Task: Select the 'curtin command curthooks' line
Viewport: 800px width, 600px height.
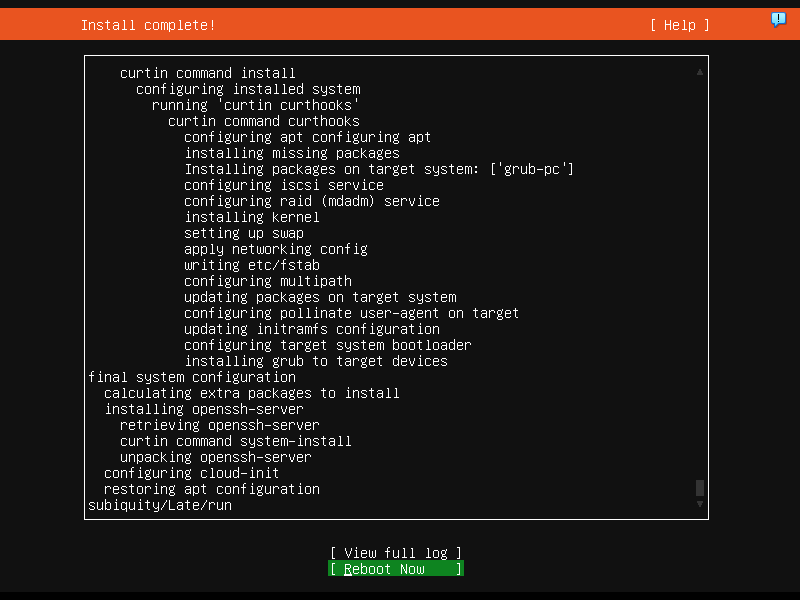Action: 264,121
